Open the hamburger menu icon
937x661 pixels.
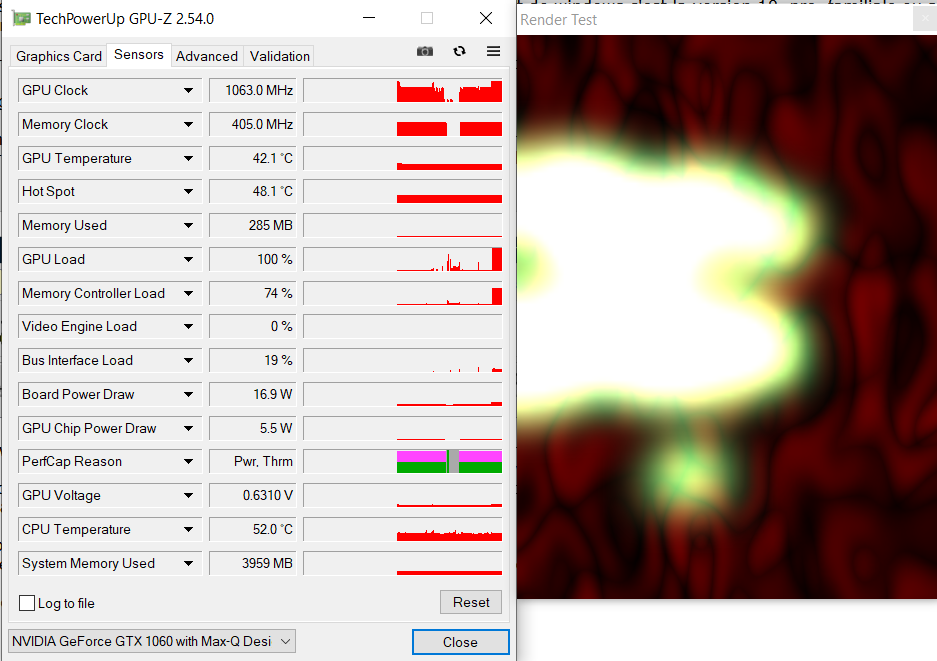pyautogui.click(x=493, y=51)
